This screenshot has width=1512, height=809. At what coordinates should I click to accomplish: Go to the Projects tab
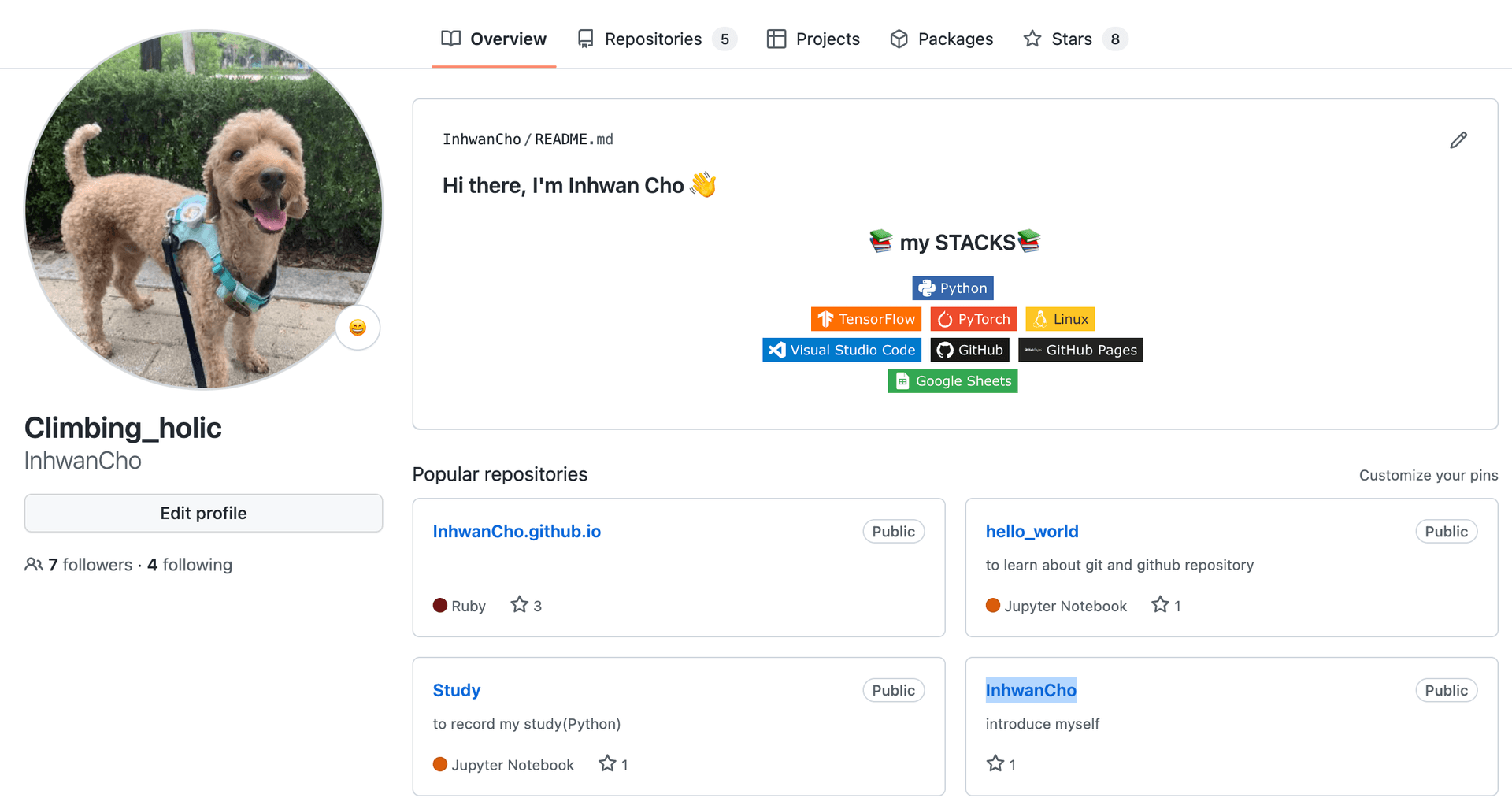coord(813,39)
